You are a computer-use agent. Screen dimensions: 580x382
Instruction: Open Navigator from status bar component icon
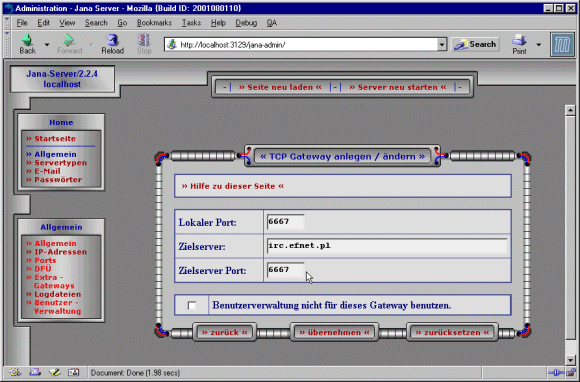pyautogui.click(x=15, y=372)
